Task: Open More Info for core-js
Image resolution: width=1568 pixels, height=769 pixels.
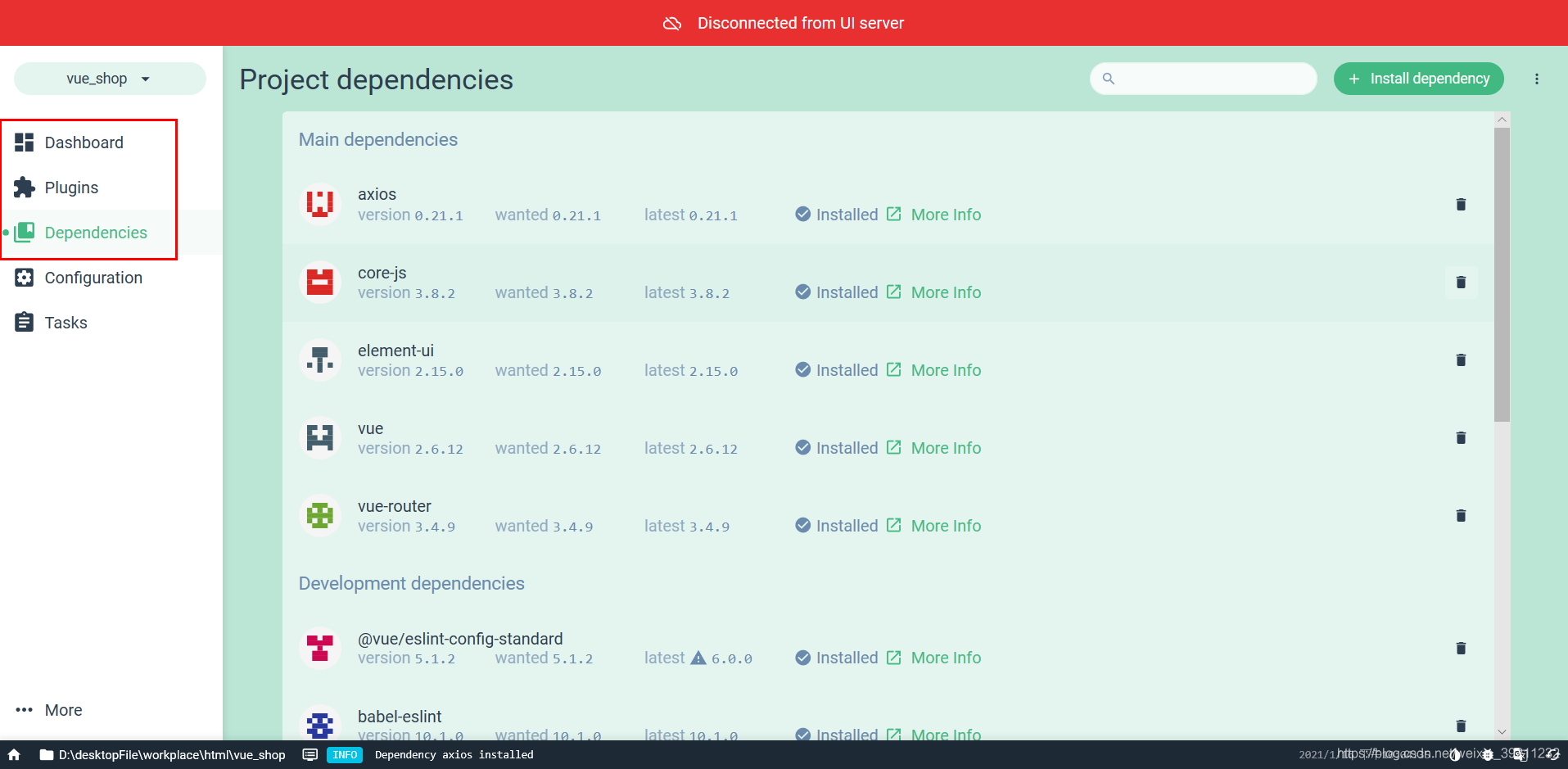Action: coord(934,292)
